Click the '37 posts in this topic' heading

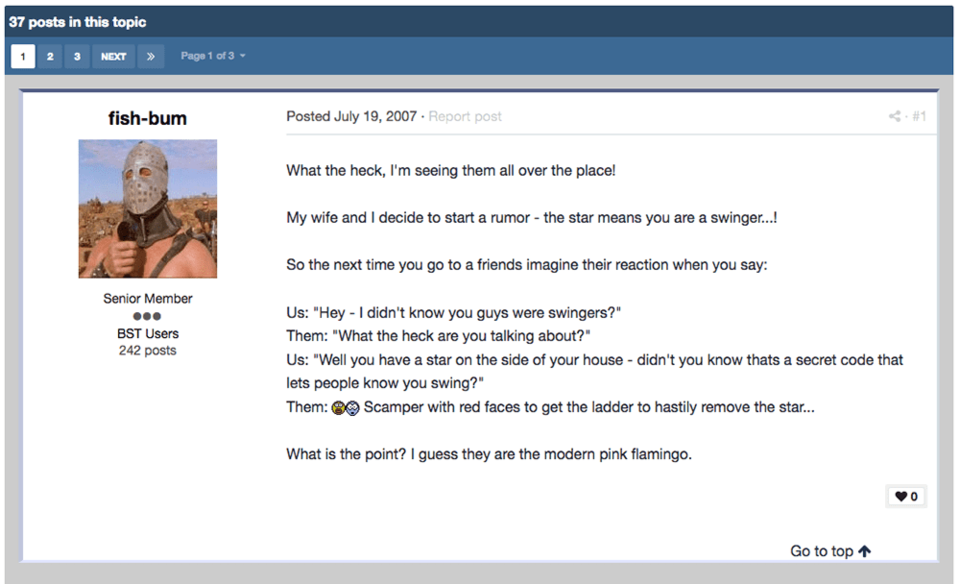click(77, 22)
